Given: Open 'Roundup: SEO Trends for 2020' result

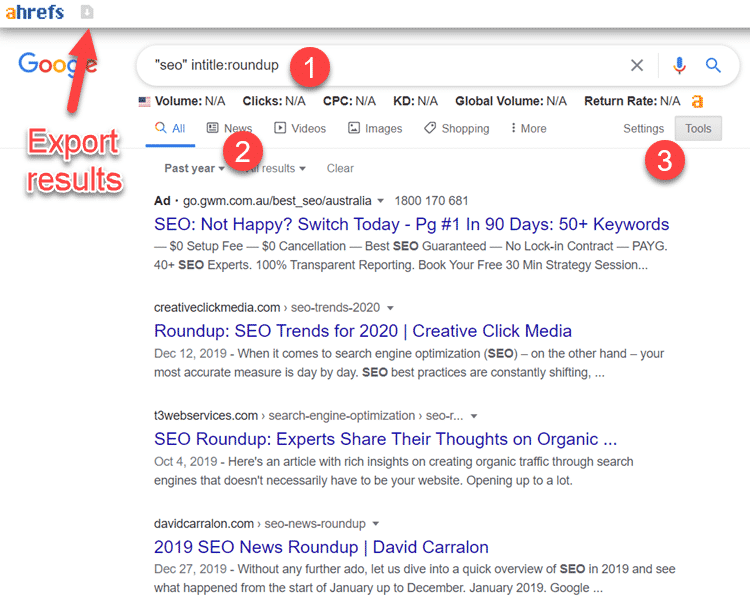Looking at the screenshot, I should pos(363,331).
